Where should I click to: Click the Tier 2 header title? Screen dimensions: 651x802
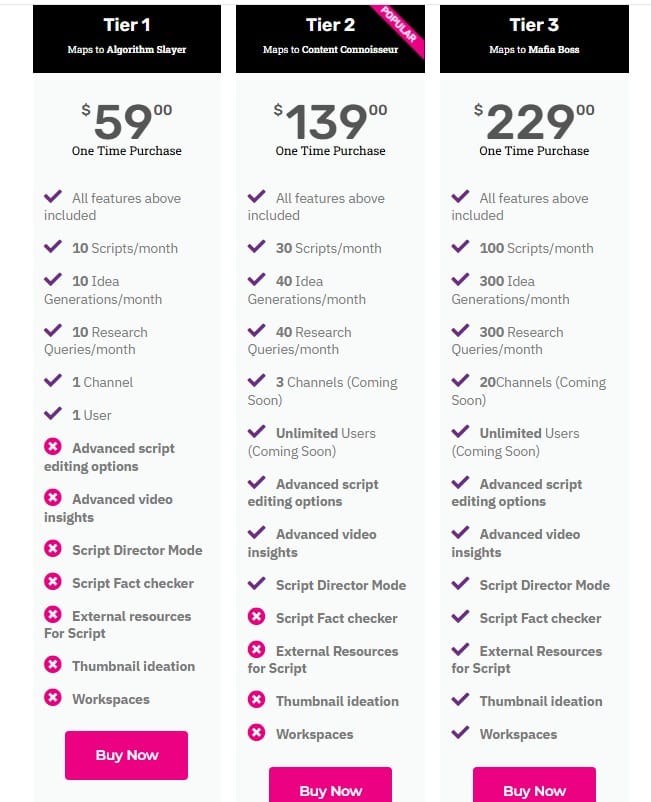point(330,24)
